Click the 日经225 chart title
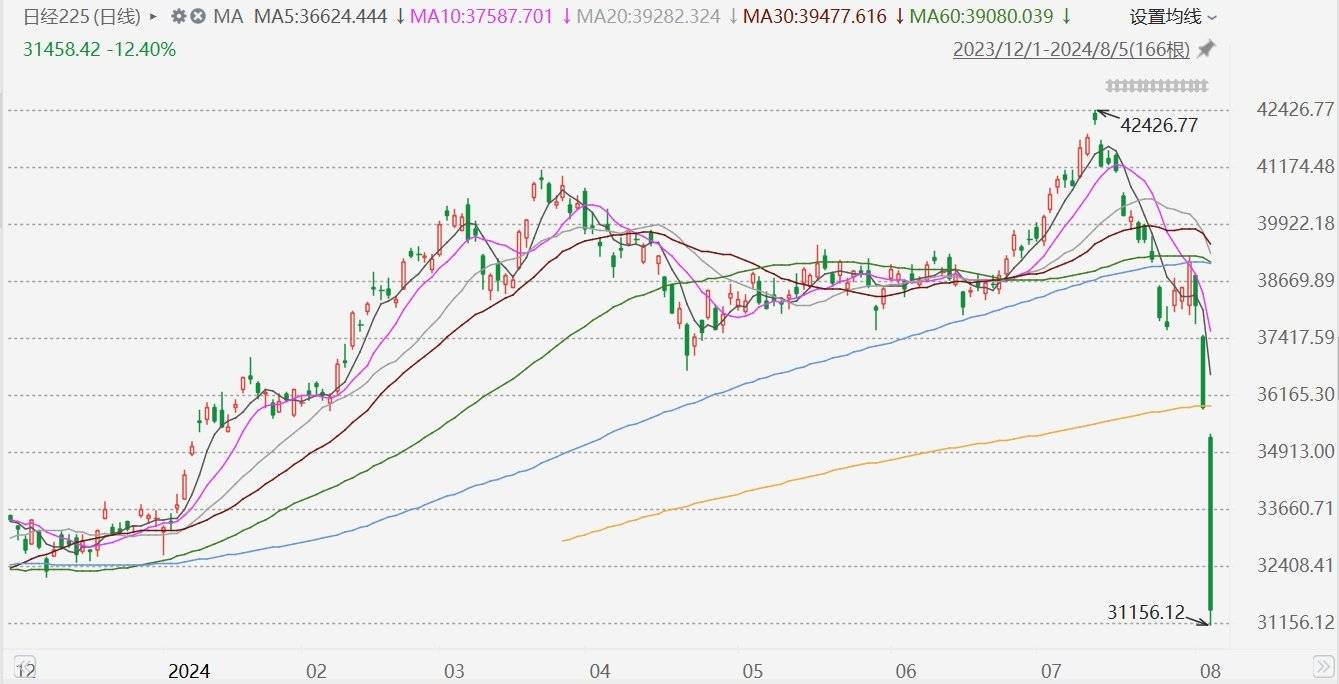 pos(82,16)
